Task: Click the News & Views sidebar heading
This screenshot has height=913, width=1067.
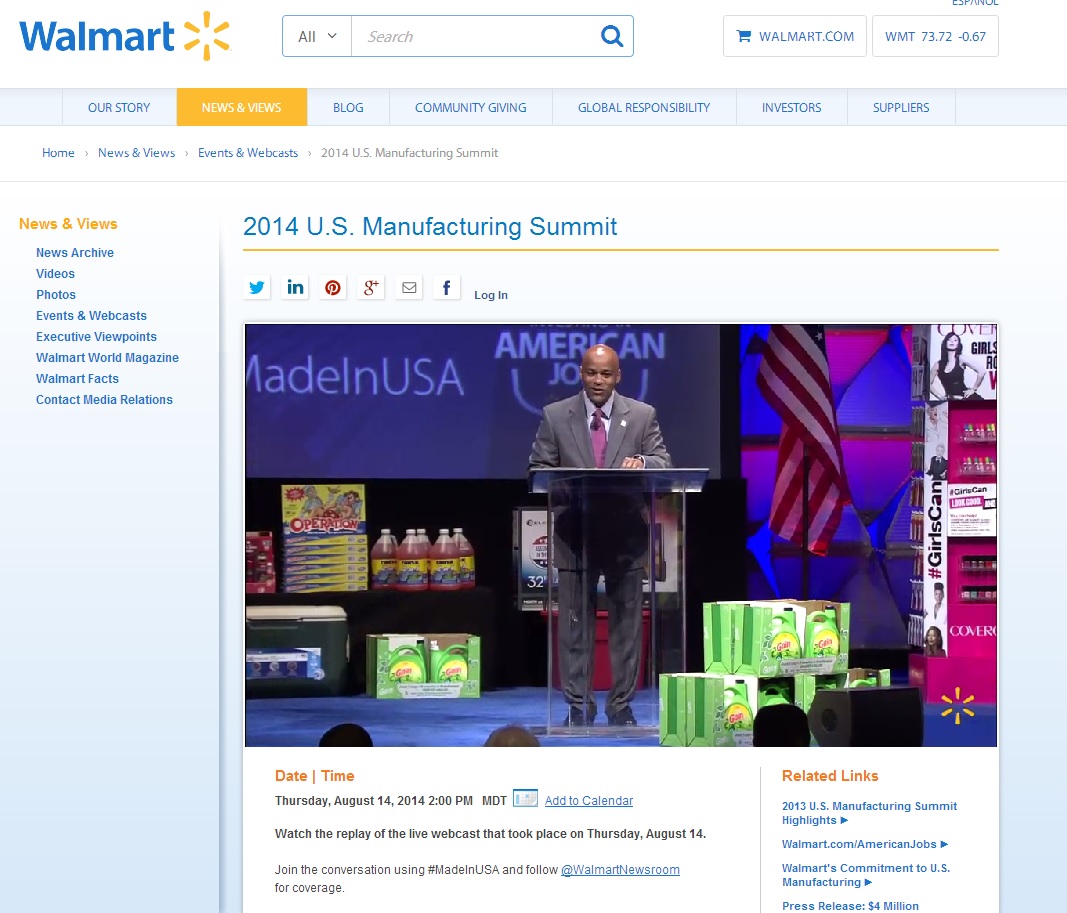Action: tap(68, 224)
